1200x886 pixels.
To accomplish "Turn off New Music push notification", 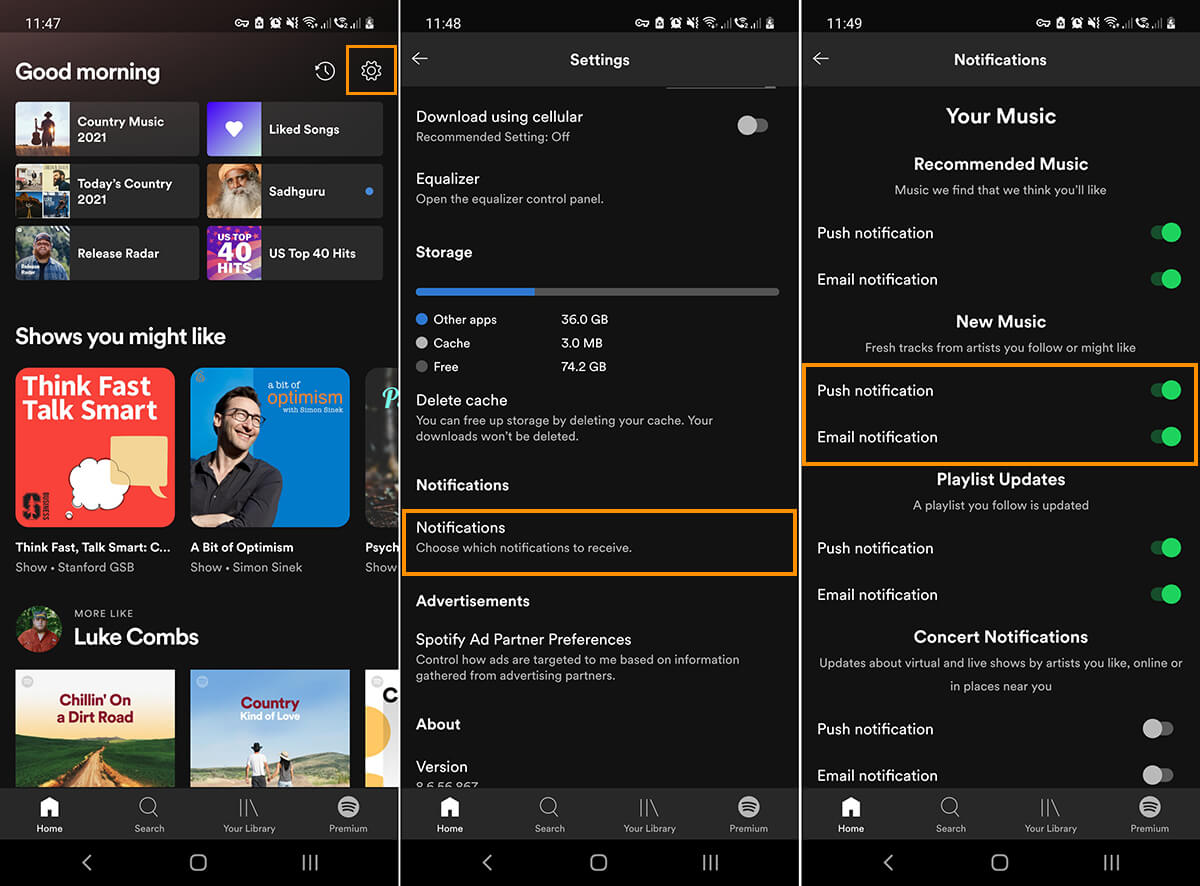I will click(x=1165, y=390).
